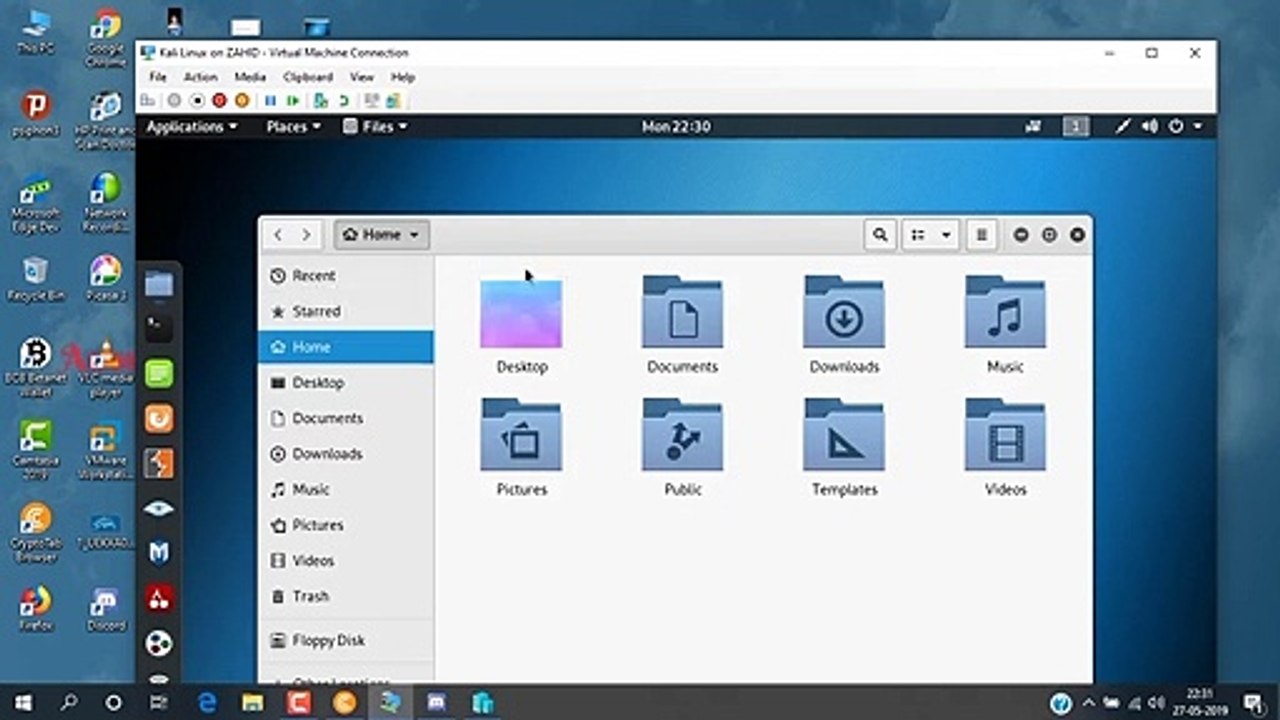Open the Templates folder icon
This screenshot has height=720, width=1280.
(844, 435)
